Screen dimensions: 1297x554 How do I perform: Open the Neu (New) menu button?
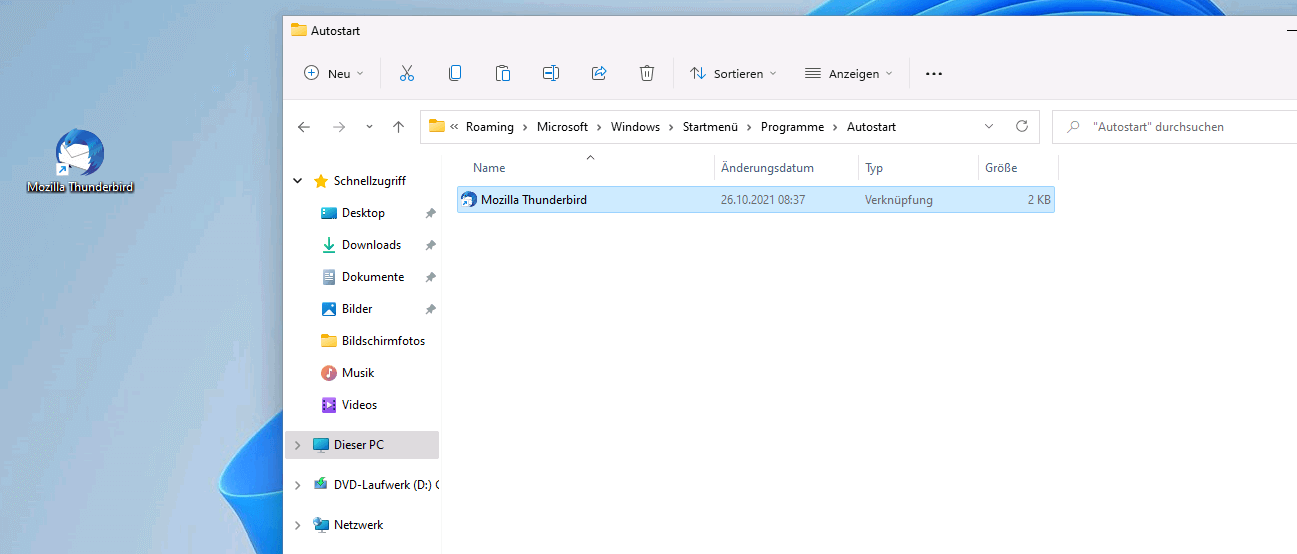point(334,73)
